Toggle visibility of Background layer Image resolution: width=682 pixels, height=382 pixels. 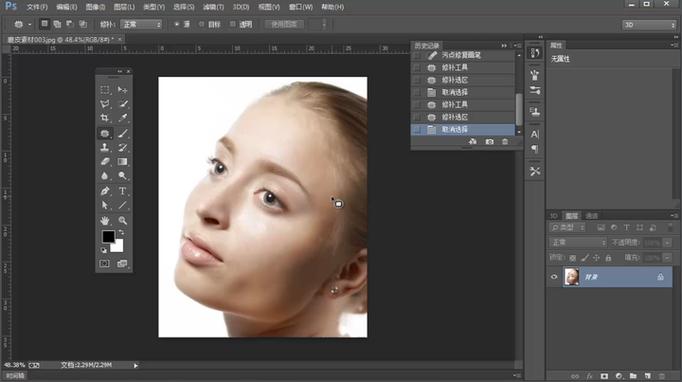click(554, 277)
